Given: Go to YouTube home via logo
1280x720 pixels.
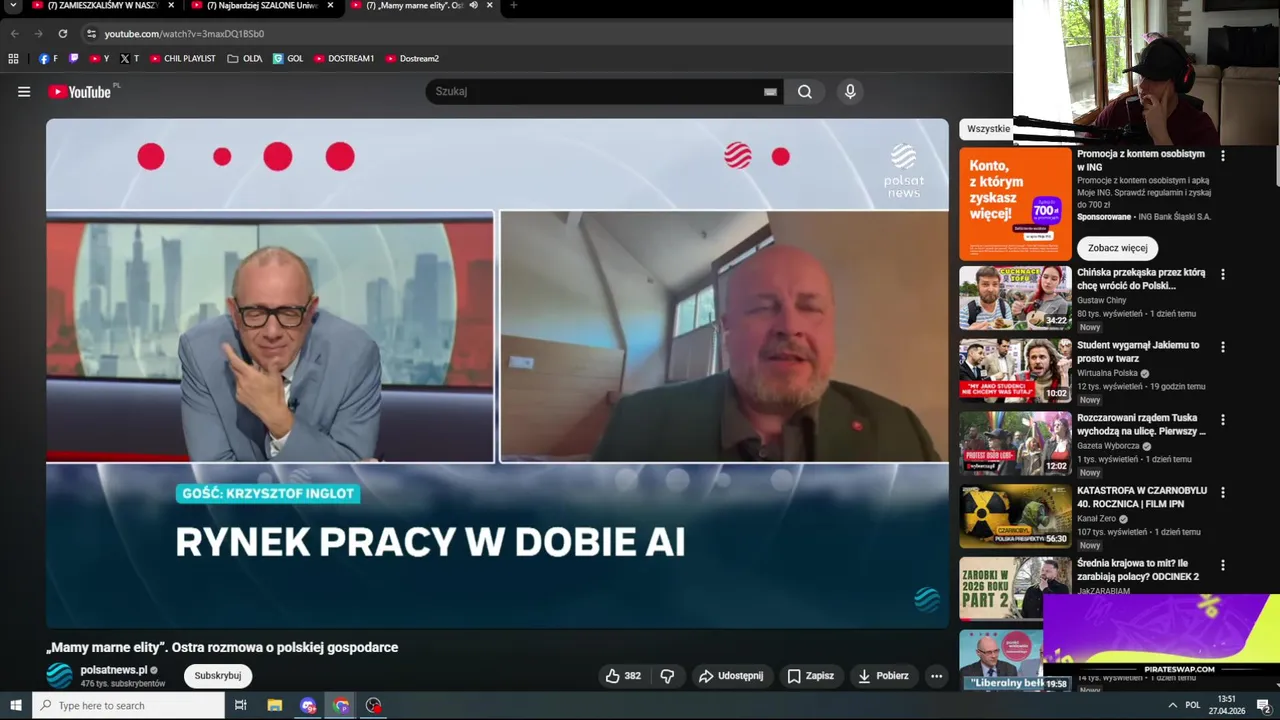Looking at the screenshot, I should click(x=79, y=92).
